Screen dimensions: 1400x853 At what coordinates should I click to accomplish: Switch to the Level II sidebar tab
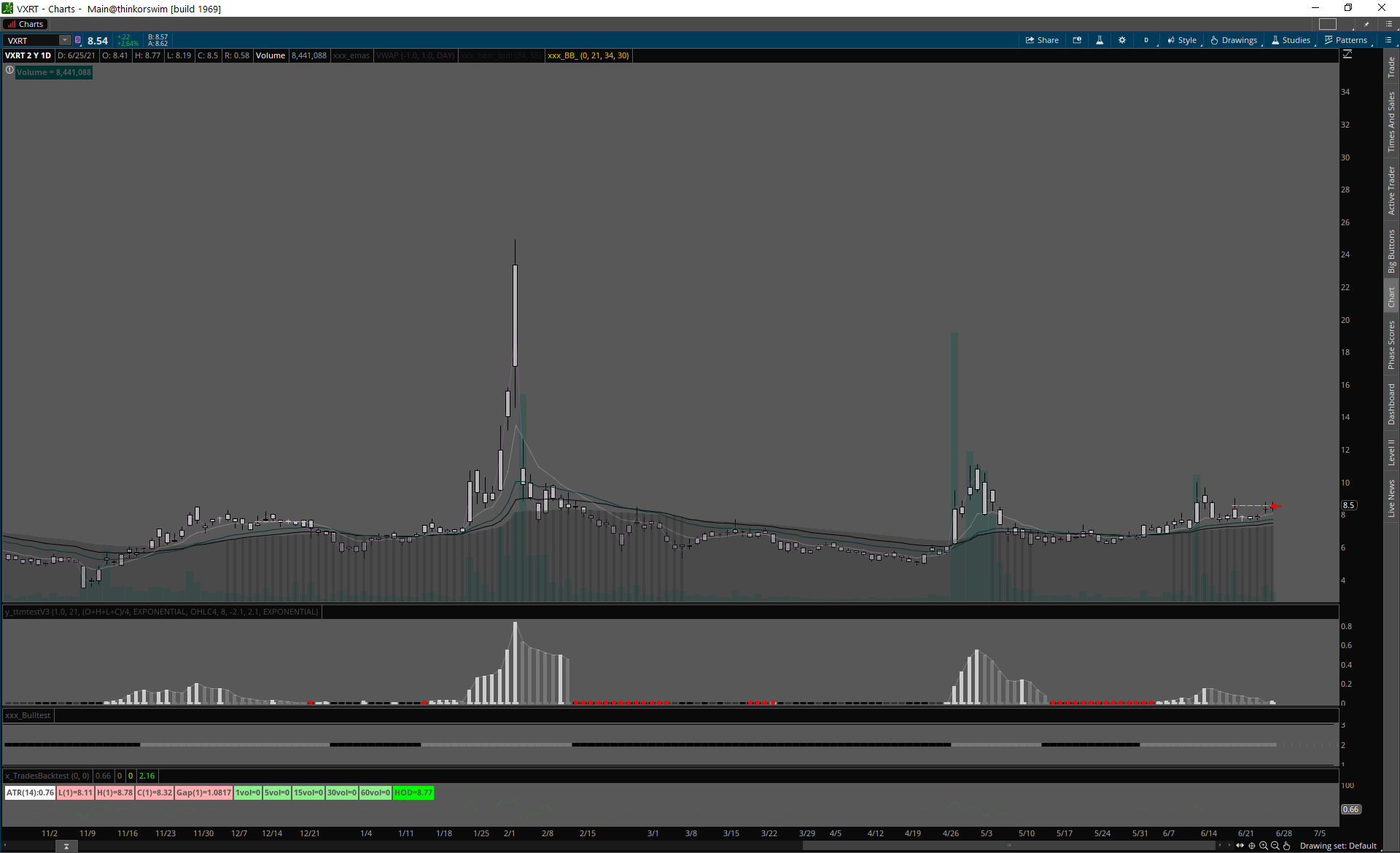[x=1391, y=452]
